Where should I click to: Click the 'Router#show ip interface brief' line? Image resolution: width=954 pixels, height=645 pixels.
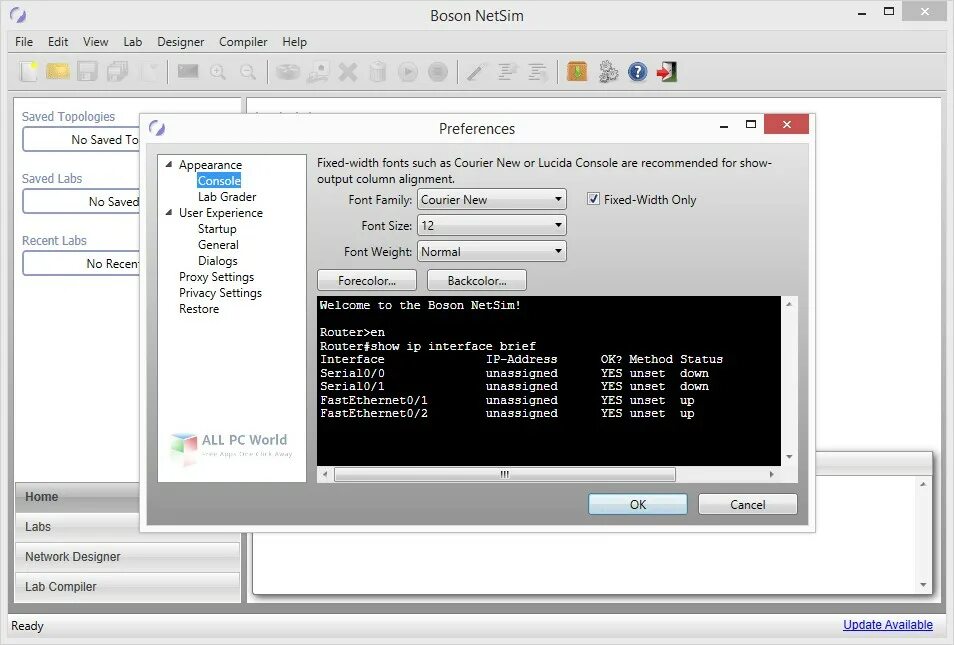tap(428, 346)
